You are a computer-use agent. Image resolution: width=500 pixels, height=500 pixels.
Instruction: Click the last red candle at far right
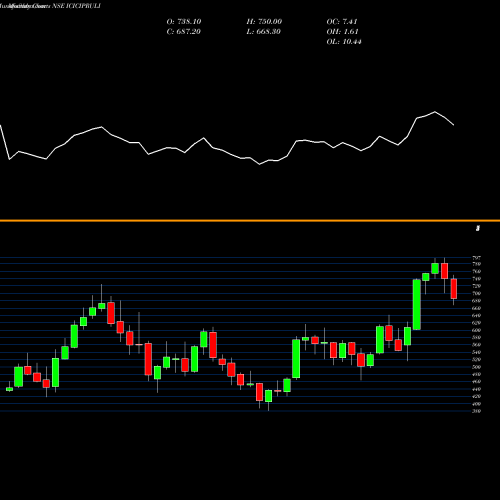click(454, 289)
